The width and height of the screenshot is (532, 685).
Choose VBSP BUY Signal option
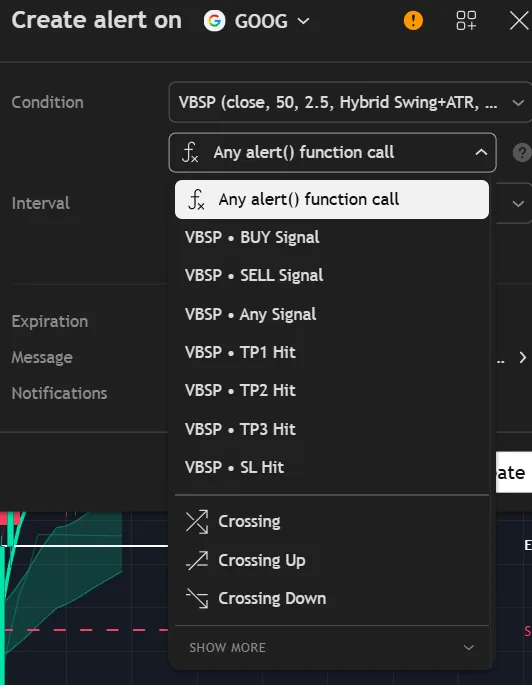(x=332, y=238)
